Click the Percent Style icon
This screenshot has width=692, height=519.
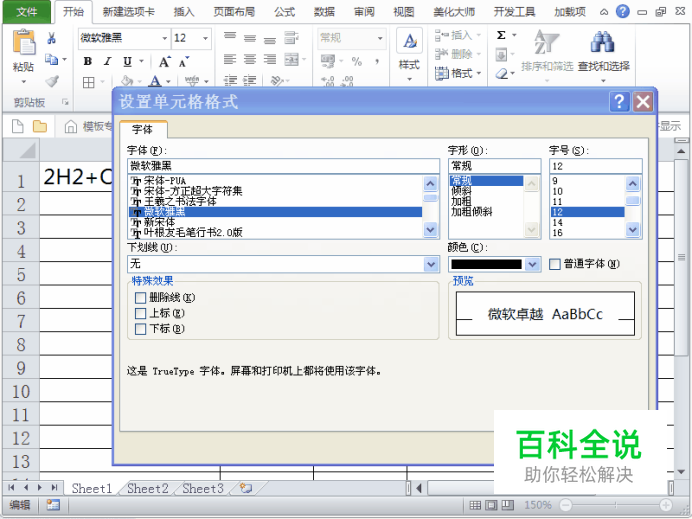(x=357, y=61)
